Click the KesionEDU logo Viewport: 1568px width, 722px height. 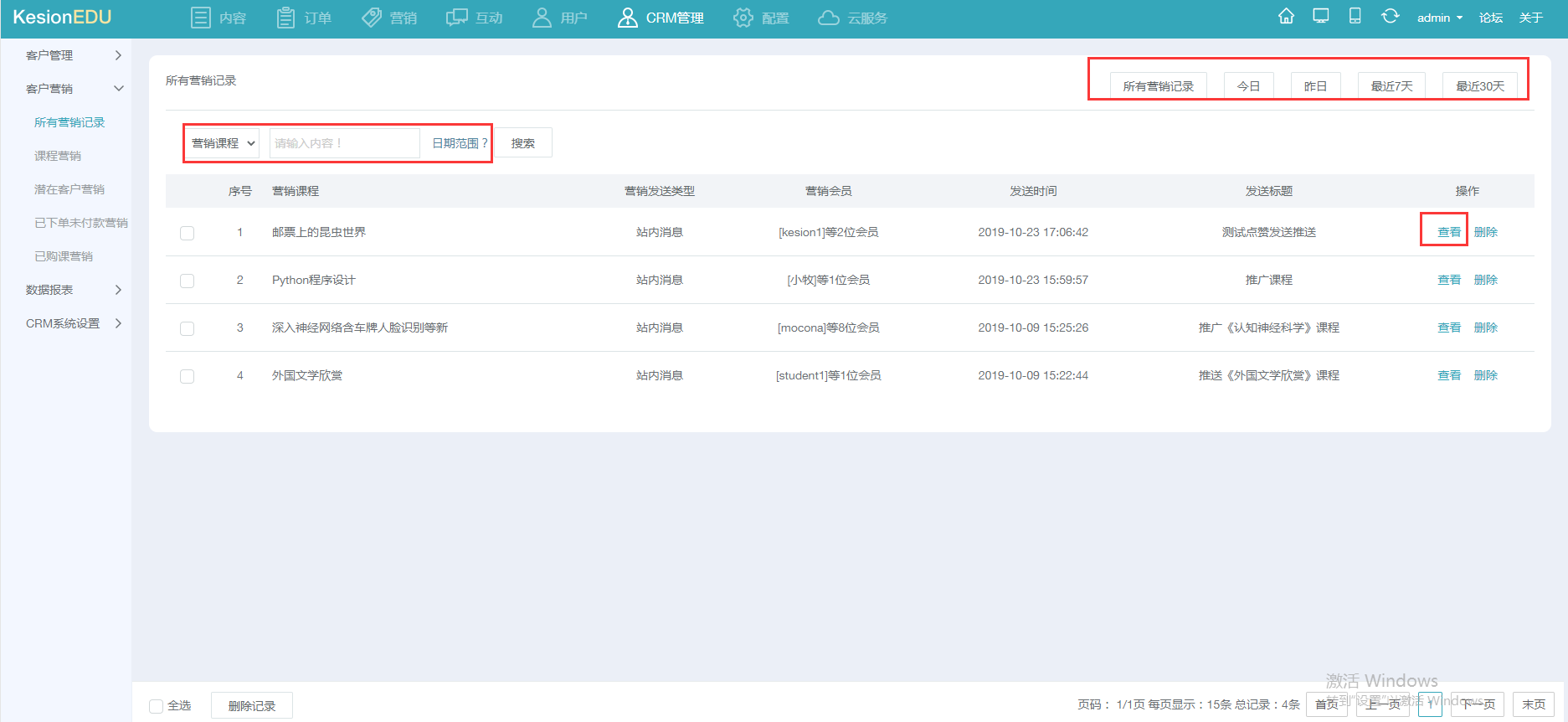pyautogui.click(x=62, y=18)
